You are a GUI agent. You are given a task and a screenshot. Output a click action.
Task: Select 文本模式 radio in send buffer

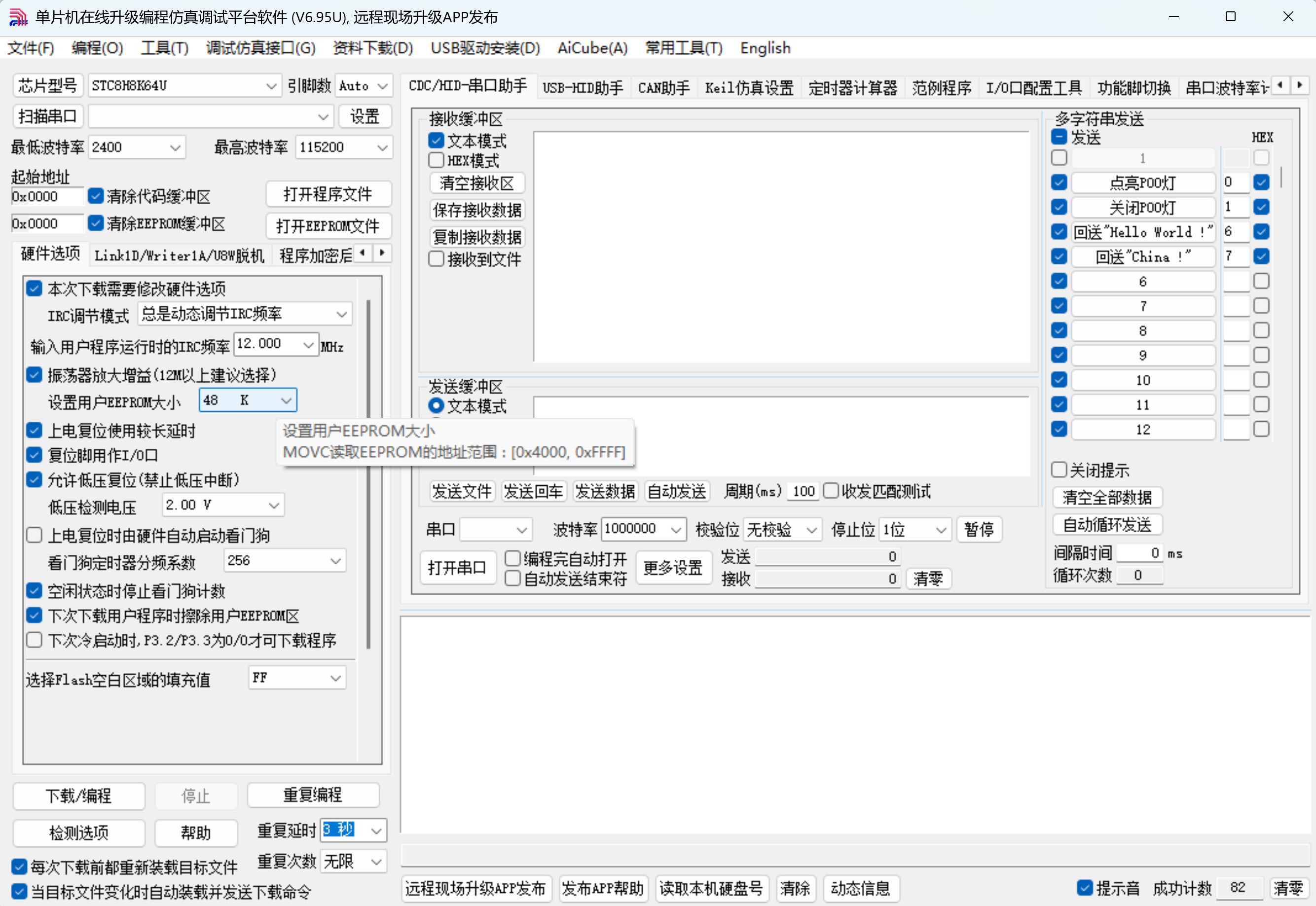point(436,405)
